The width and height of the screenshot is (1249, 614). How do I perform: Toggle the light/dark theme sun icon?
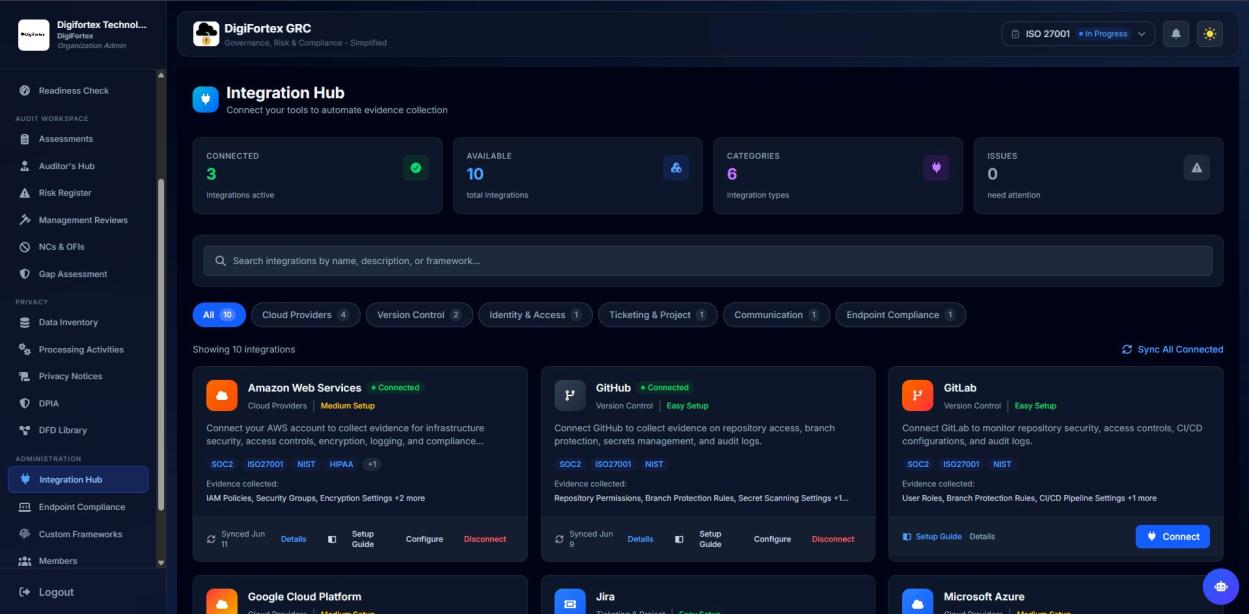[1210, 34]
